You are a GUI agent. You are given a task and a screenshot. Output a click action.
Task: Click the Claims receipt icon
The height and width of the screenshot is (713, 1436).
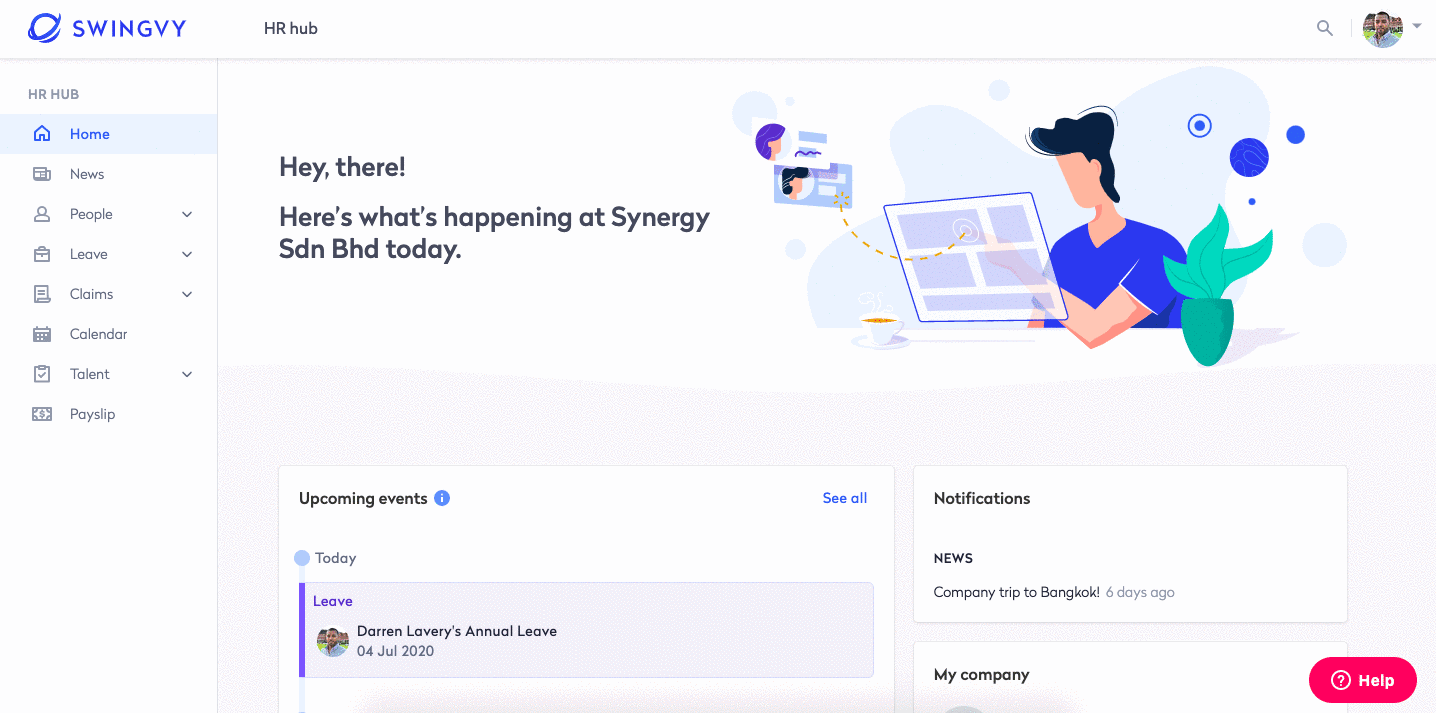point(42,294)
